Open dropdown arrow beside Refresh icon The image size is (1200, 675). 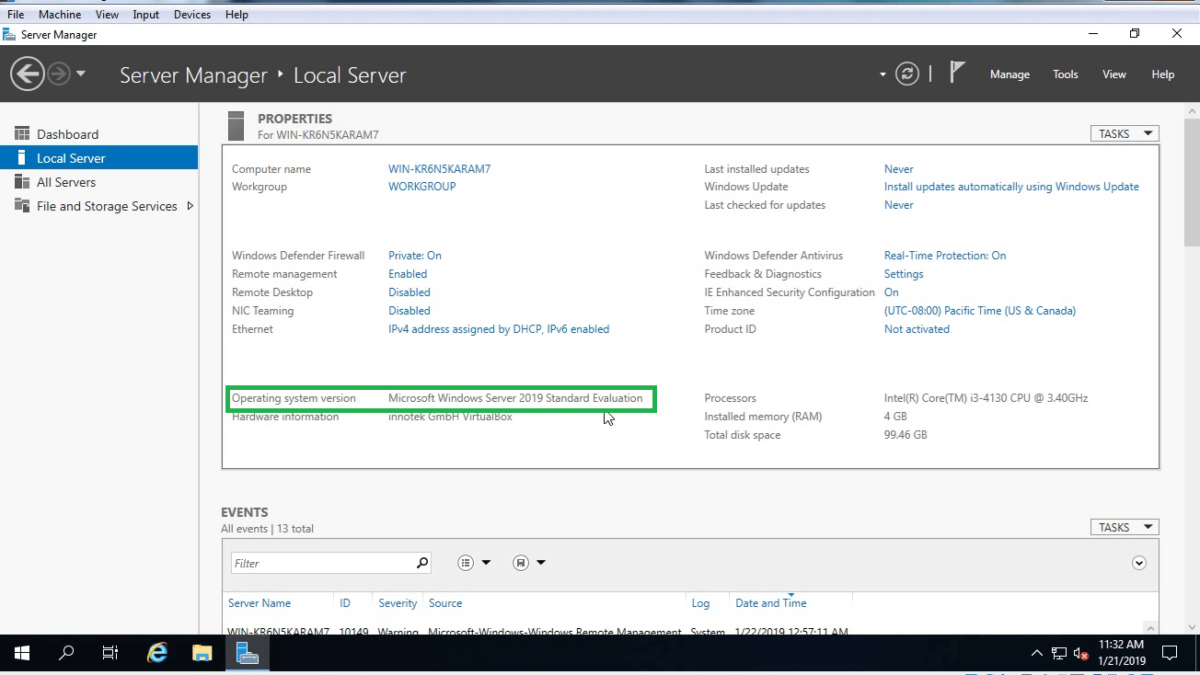click(882, 75)
